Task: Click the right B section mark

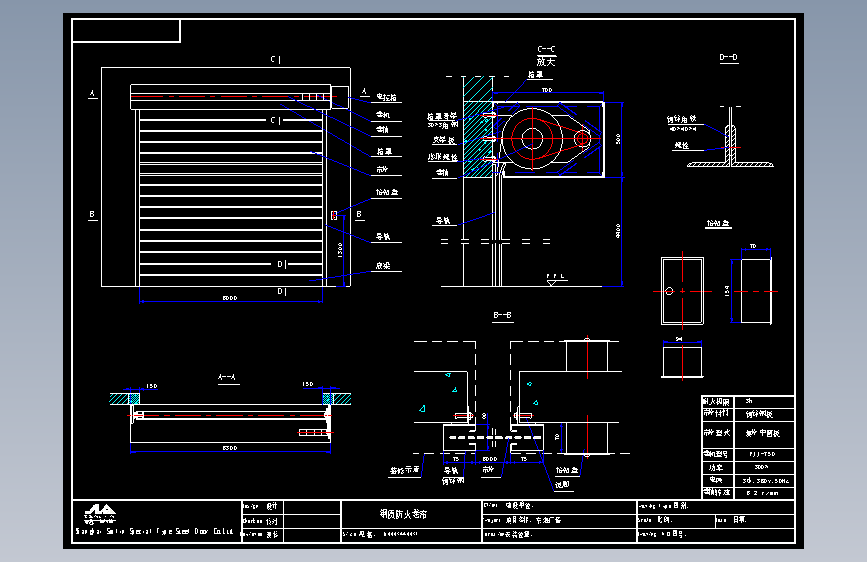Action: pyautogui.click(x=359, y=214)
